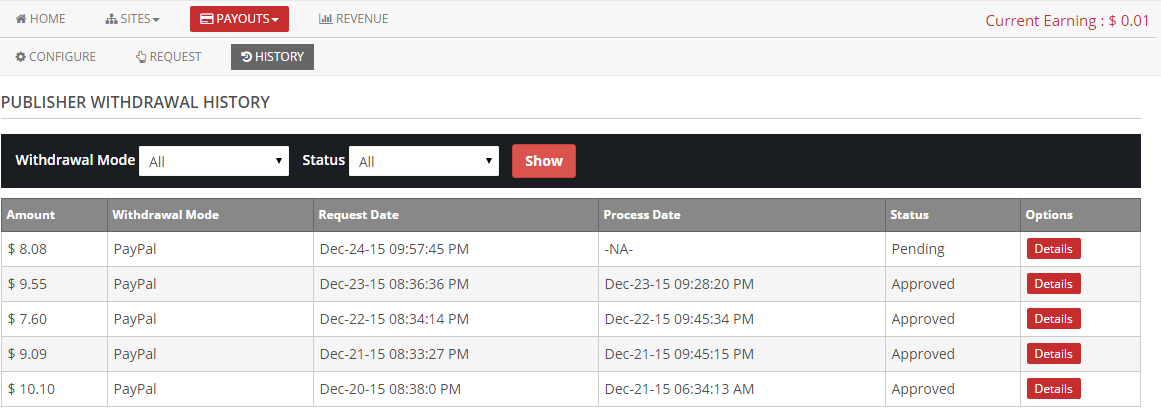This screenshot has width=1161, height=416.
Task: Switch to the Configure sub-tab
Action: pyautogui.click(x=55, y=57)
